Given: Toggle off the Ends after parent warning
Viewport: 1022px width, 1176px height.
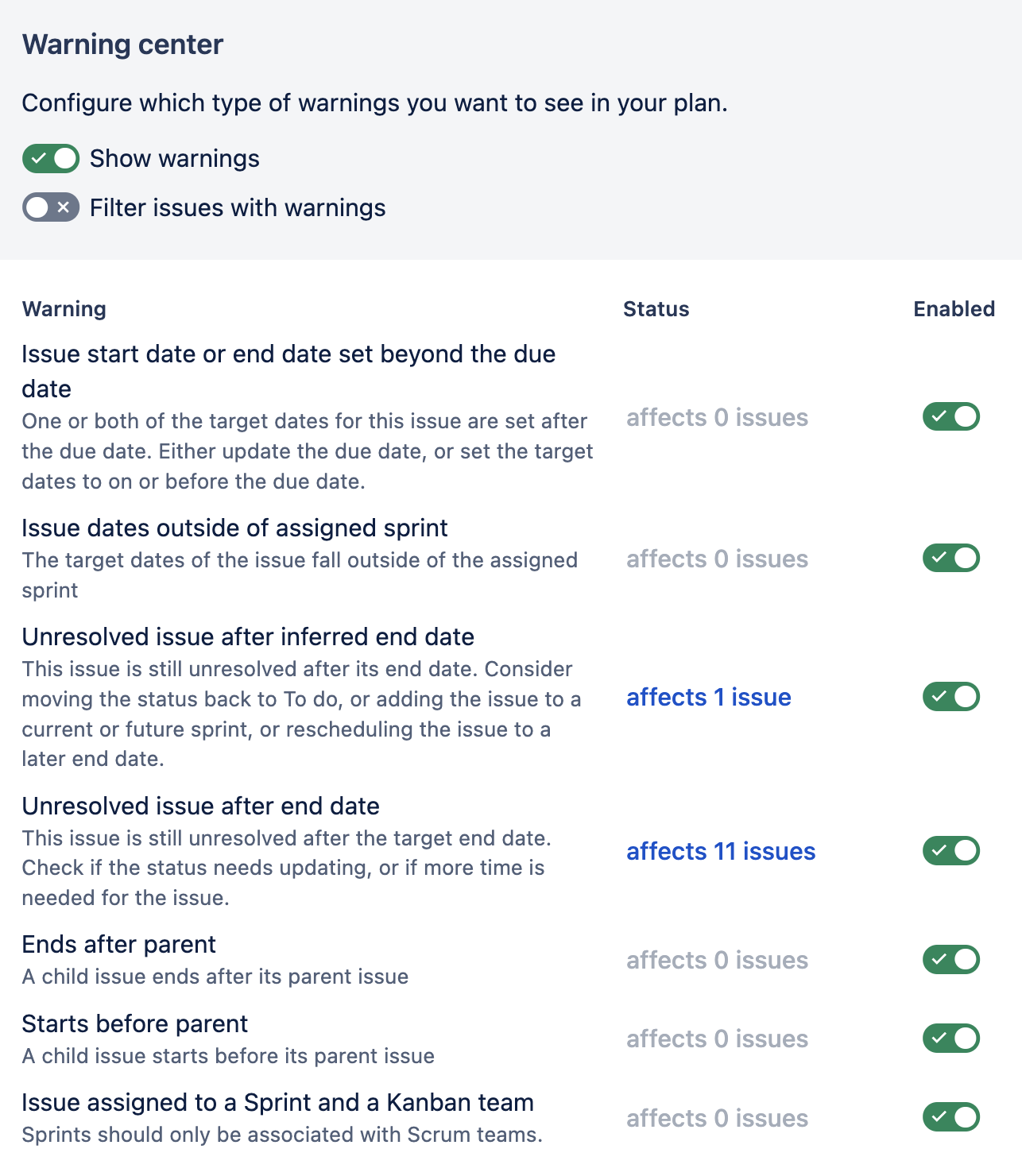Looking at the screenshot, I should pos(950,958).
